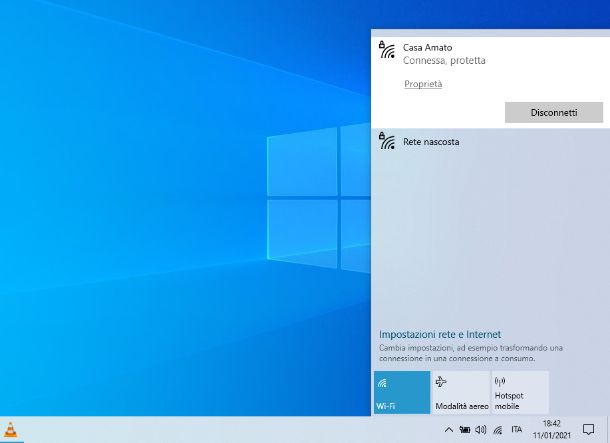Open VLC from the taskbar
Screen dimensions: 610x443
pyautogui.click(x=11, y=430)
